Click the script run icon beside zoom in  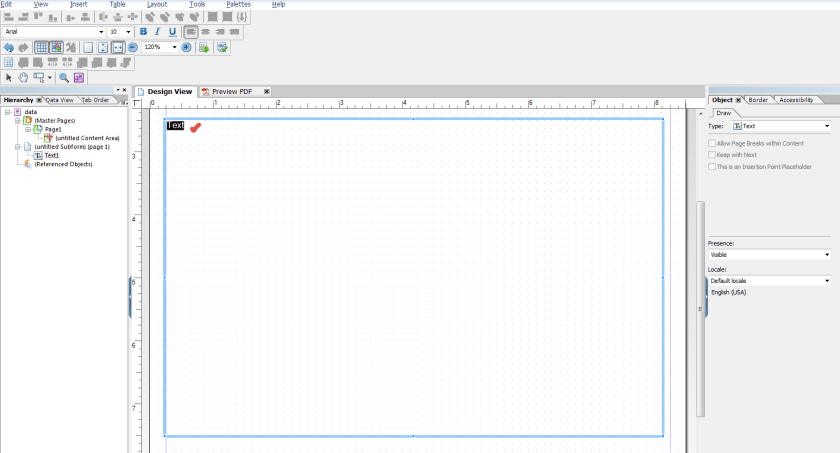[204, 48]
